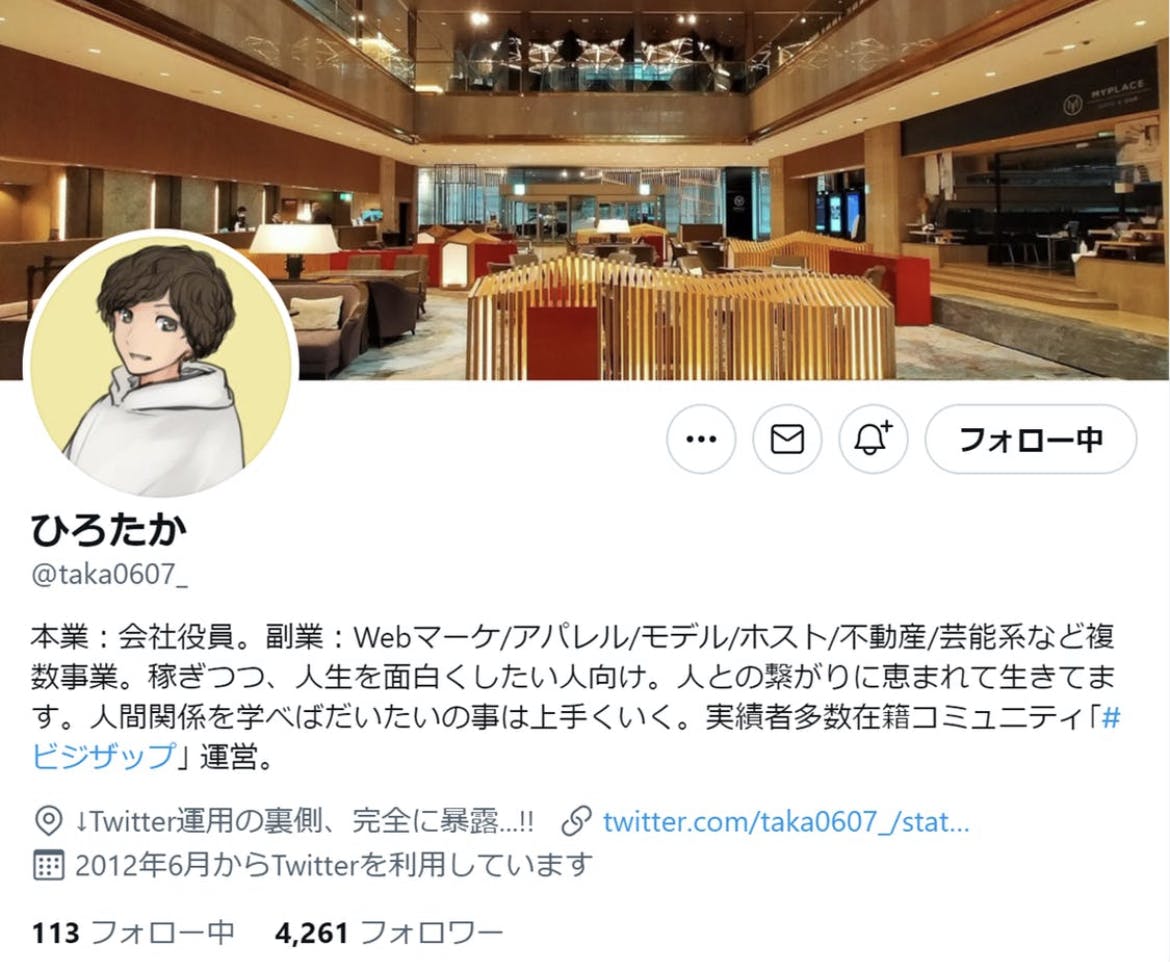This screenshot has width=1170, height=976.
Task: Open the 113 フォロー中 following list
Action: [x=133, y=933]
